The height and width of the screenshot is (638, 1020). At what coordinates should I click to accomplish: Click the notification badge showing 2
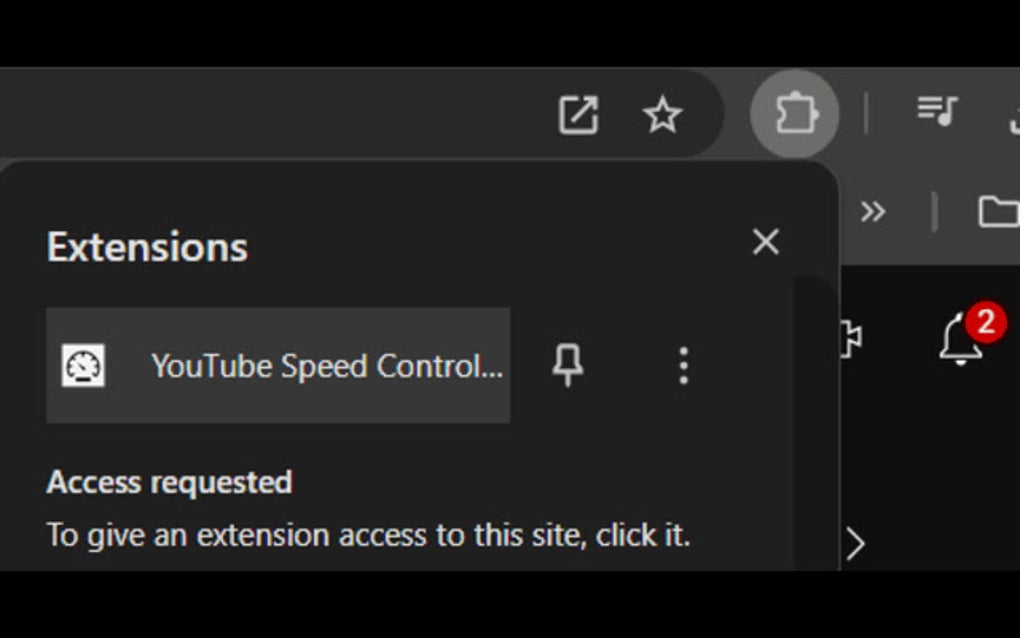pos(986,321)
